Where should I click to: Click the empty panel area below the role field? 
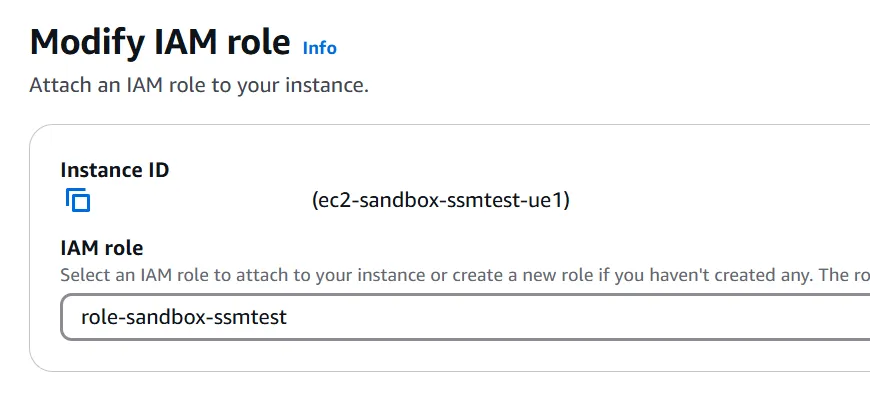point(444,355)
